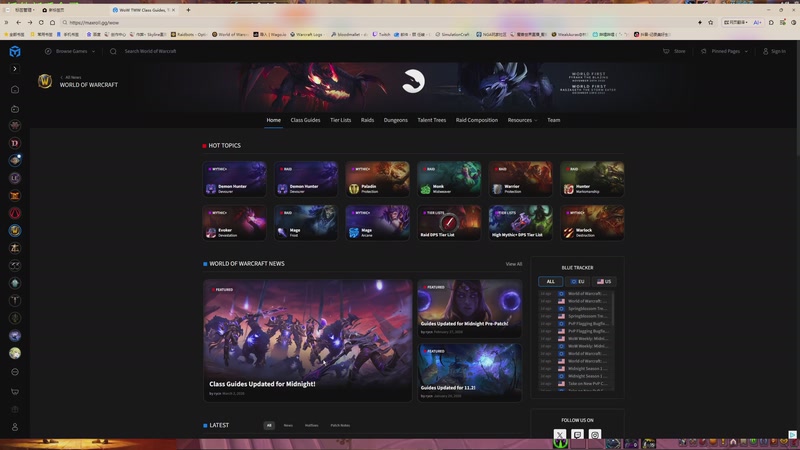The width and height of the screenshot is (800, 450).
Task: Open the Browse Games dropdown
Action: click(x=70, y=51)
